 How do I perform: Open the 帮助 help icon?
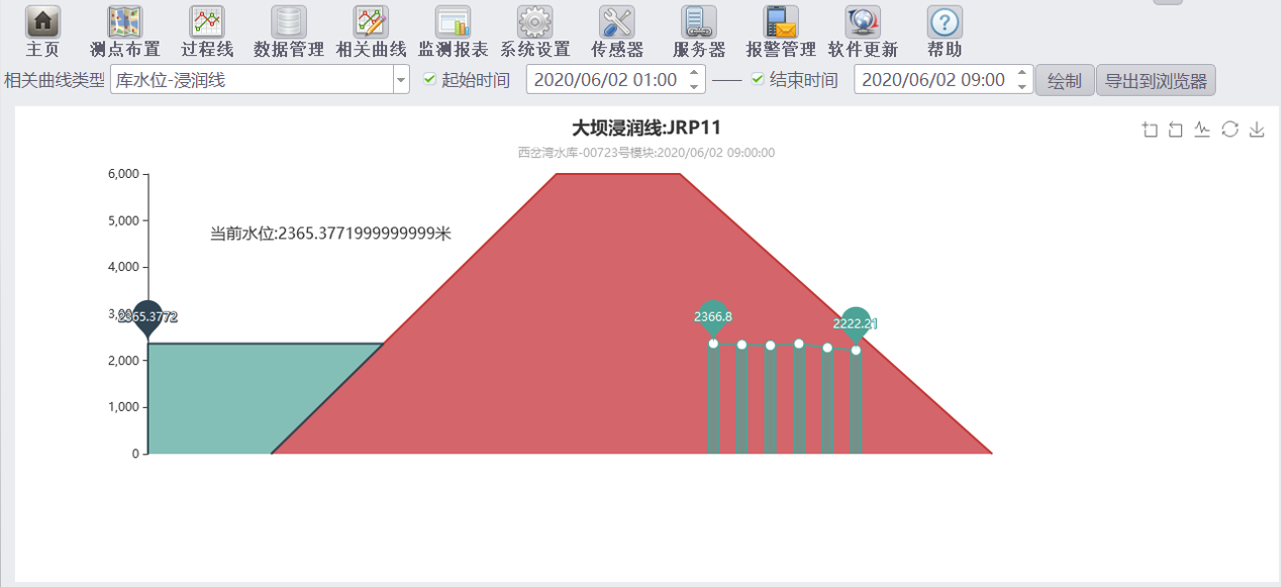(x=945, y=22)
